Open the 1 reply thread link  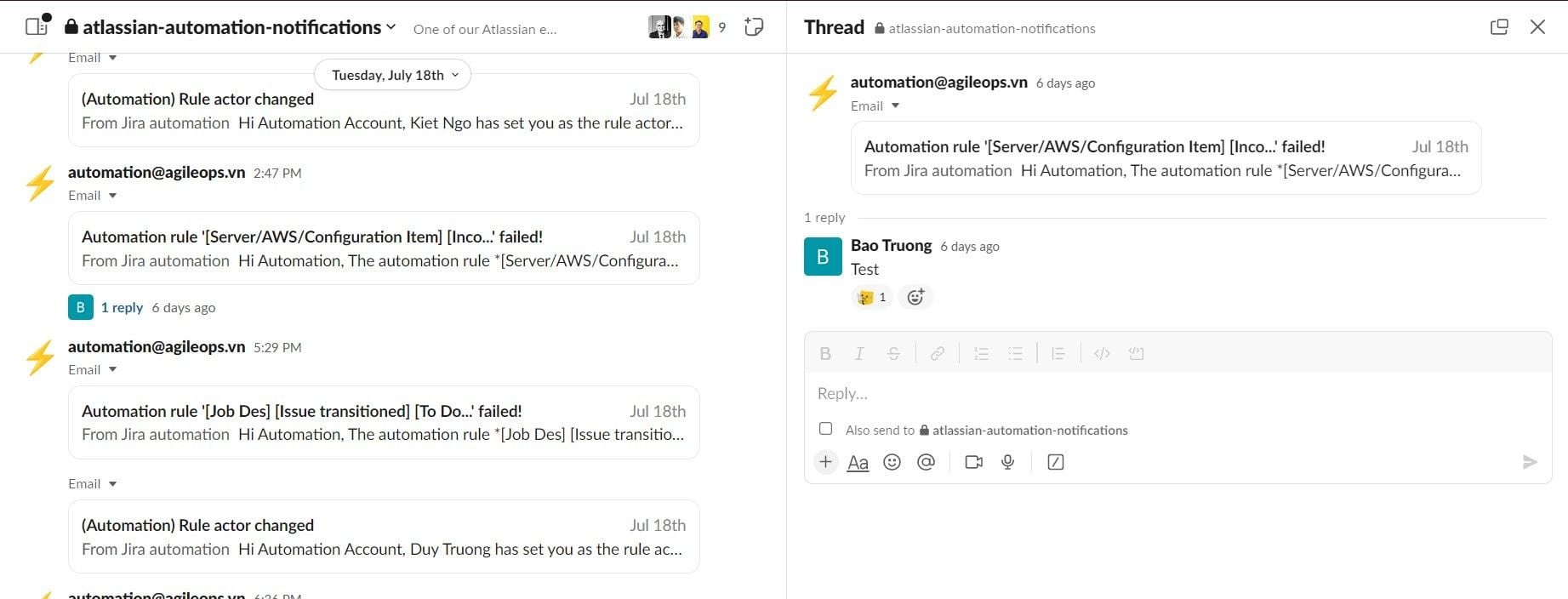pyautogui.click(x=122, y=307)
